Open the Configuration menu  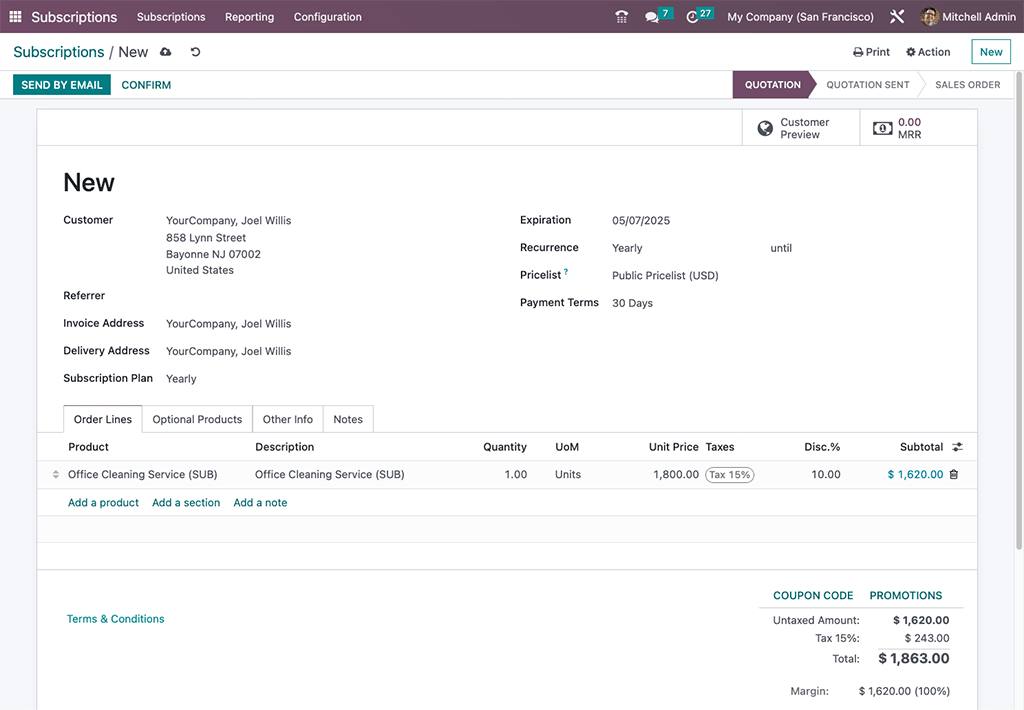coord(326,17)
